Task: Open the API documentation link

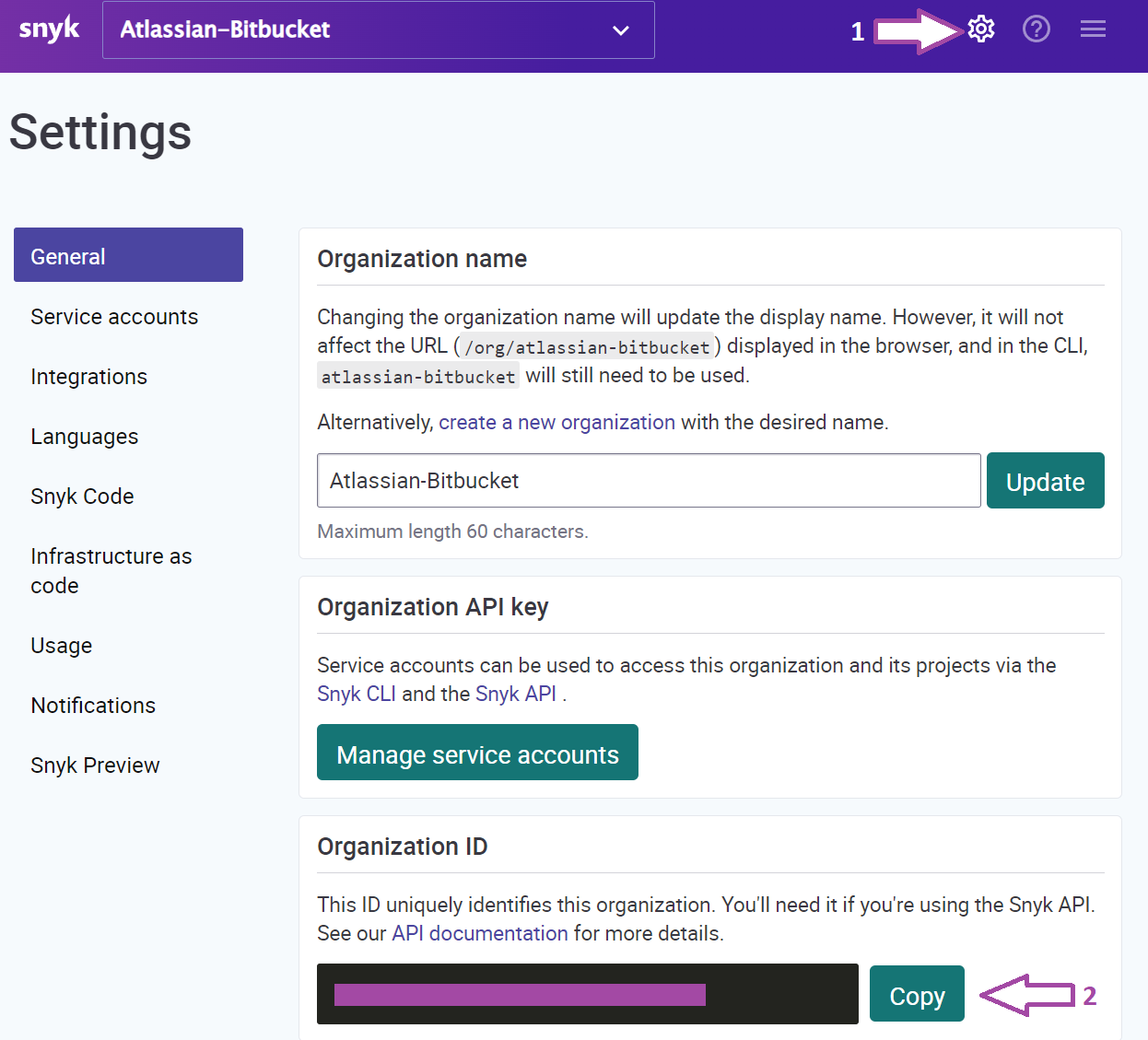Action: [479, 933]
